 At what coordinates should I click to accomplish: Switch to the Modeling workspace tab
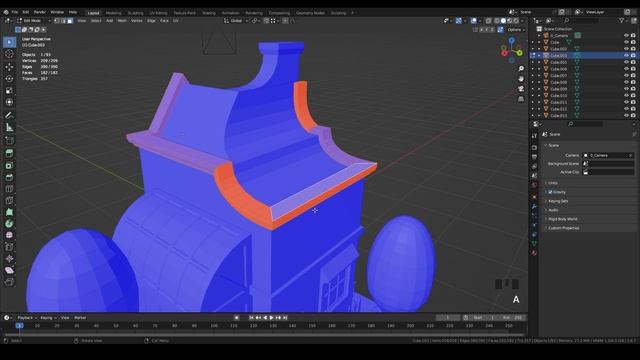[x=113, y=13]
